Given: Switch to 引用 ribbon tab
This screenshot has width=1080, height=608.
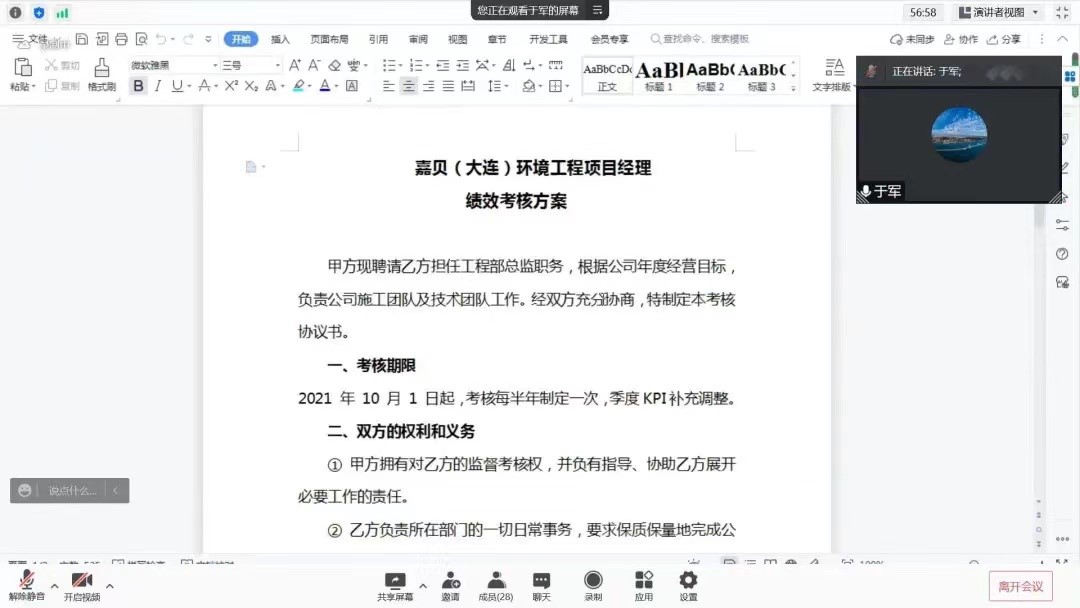Looking at the screenshot, I should click(378, 39).
